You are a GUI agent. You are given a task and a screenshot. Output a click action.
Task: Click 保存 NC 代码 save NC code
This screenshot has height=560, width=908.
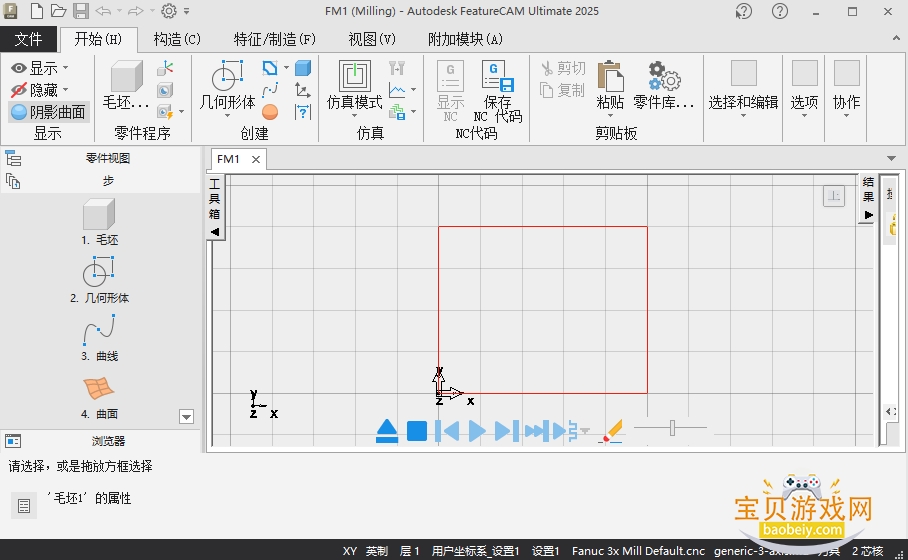tap(497, 91)
